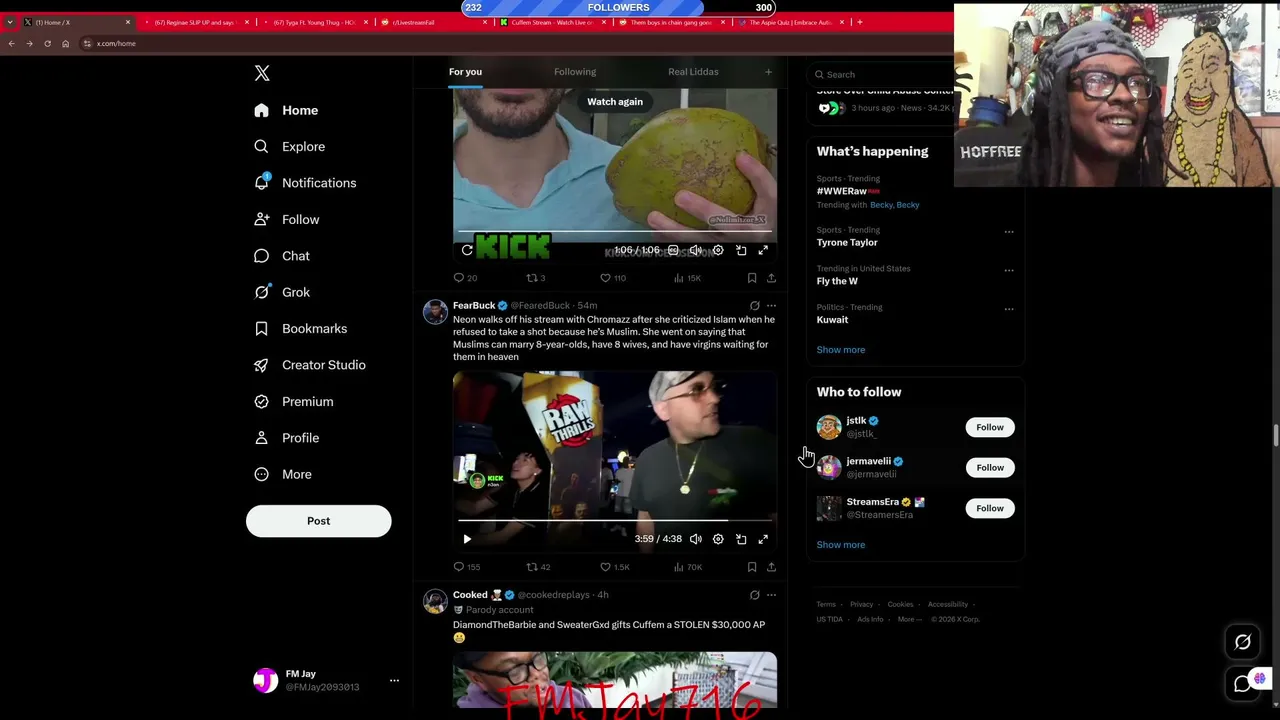Go to Profile from the sidebar
The width and height of the screenshot is (1280, 720).
coord(286,438)
